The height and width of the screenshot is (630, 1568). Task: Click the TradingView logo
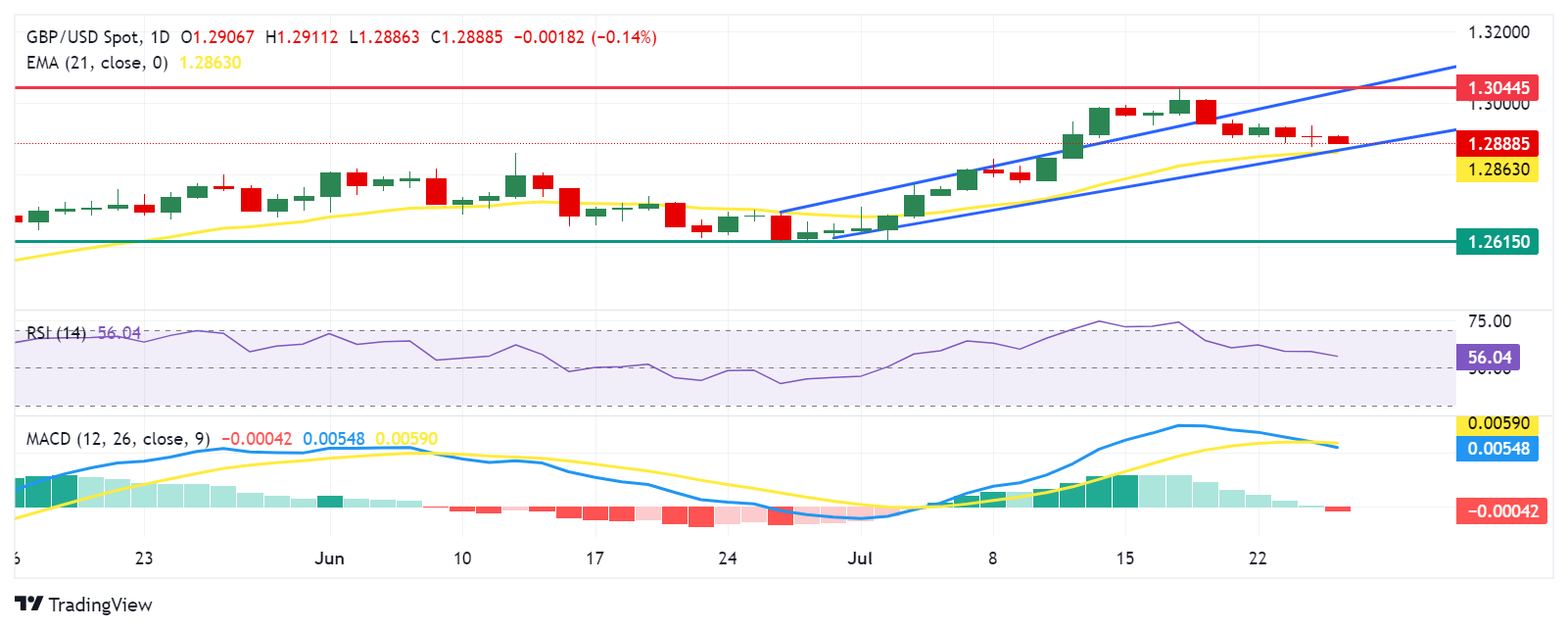pos(83,604)
